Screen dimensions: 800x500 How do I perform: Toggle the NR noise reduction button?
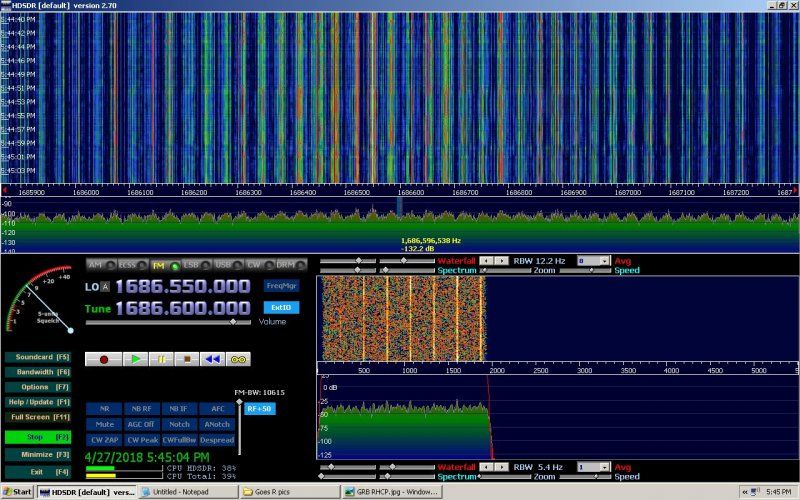pos(104,409)
